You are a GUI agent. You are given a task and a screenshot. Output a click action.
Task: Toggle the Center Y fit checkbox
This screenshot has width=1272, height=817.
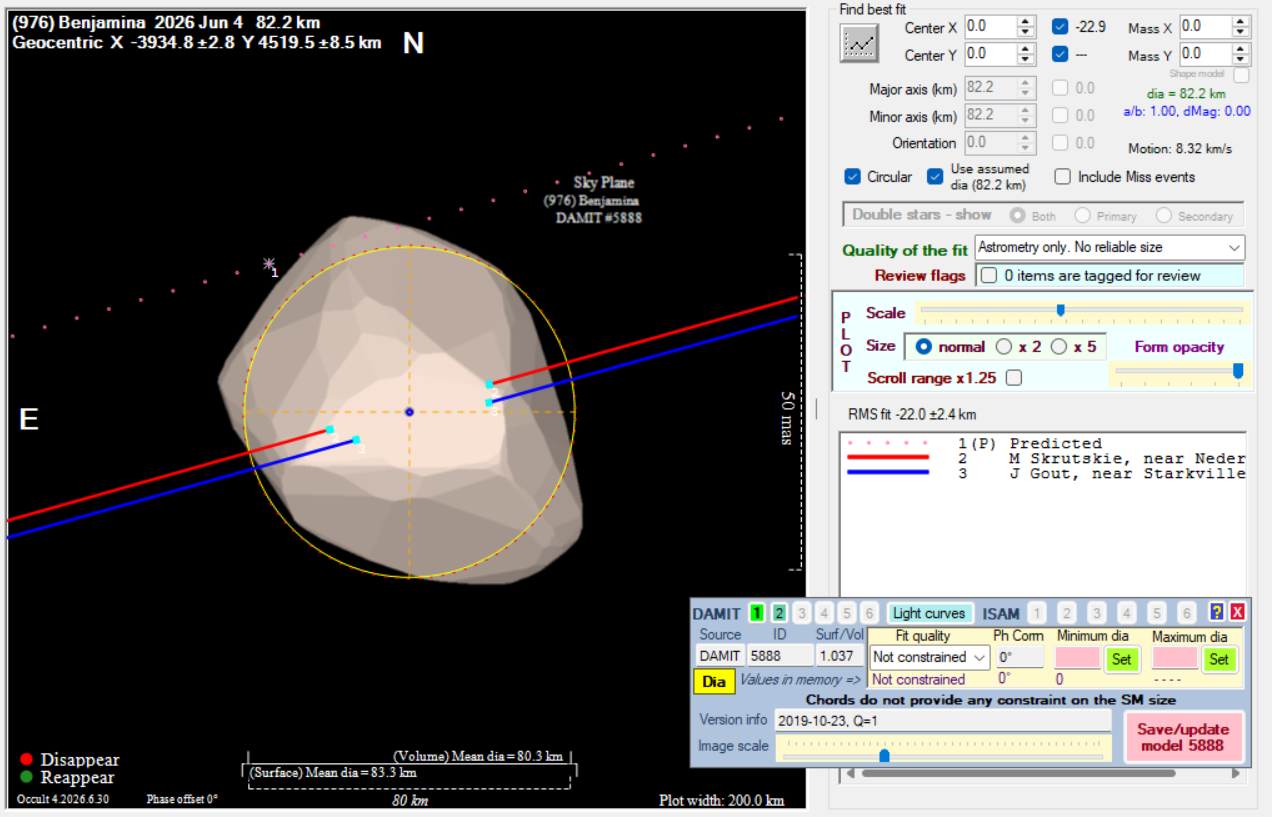[1060, 54]
